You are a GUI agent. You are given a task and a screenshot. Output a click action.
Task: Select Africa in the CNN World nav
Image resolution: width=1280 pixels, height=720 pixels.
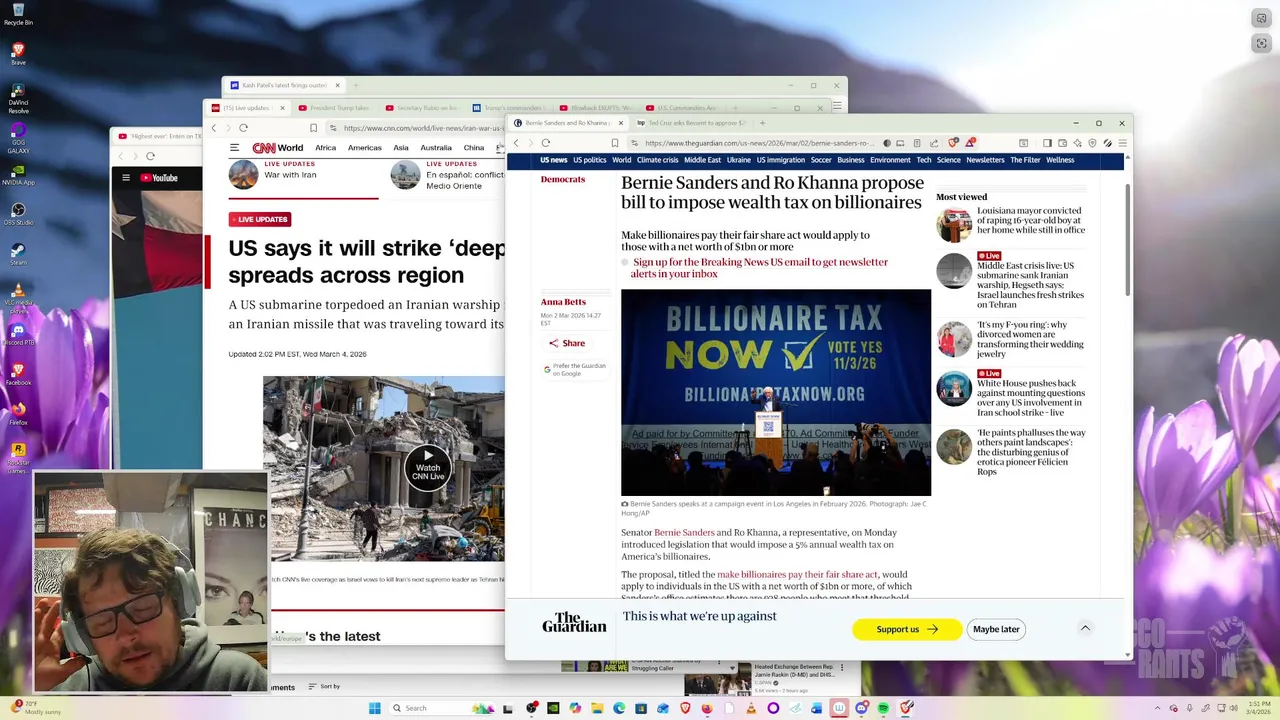(x=326, y=147)
